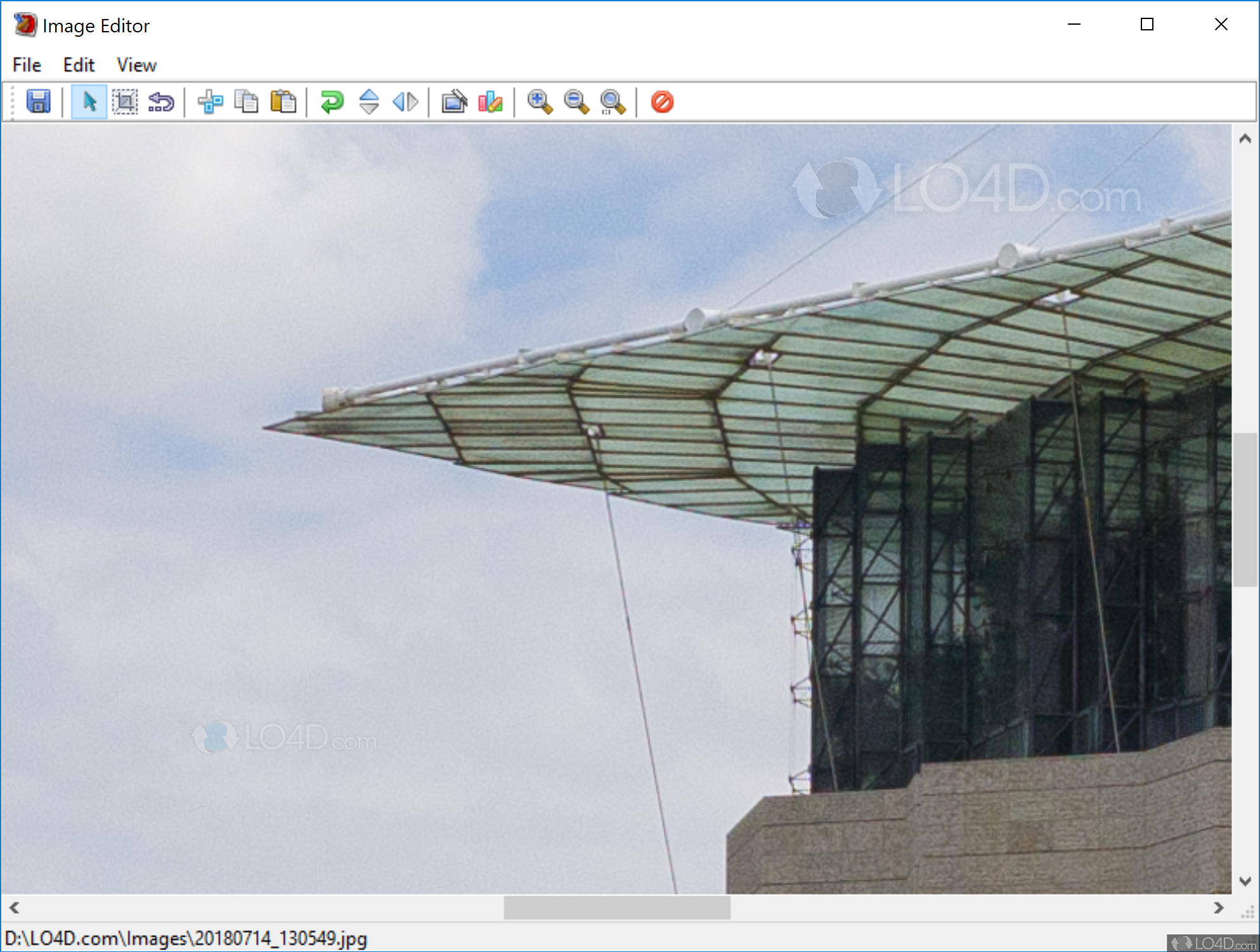Undo the last edit
Screen dimensions: 1260x952
point(160,101)
